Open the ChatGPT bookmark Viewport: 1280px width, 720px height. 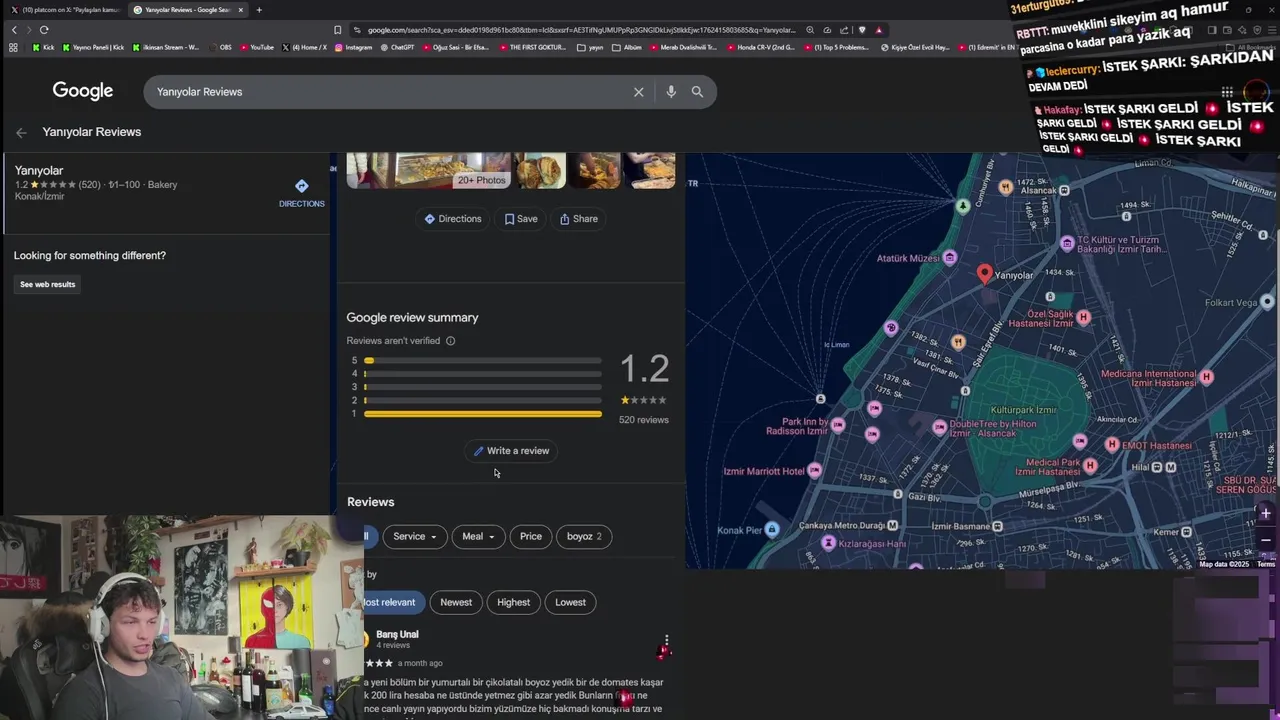(x=397, y=47)
